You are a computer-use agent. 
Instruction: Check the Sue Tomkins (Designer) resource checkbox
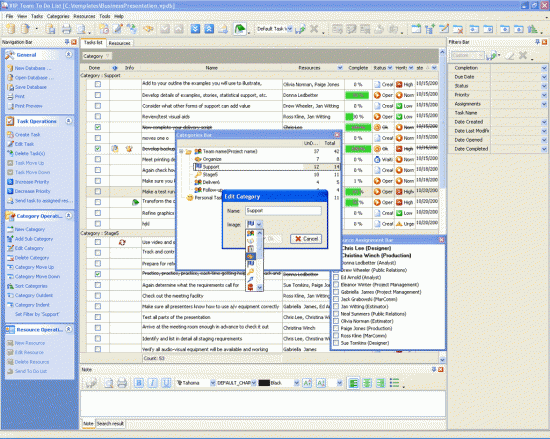pos(336,343)
